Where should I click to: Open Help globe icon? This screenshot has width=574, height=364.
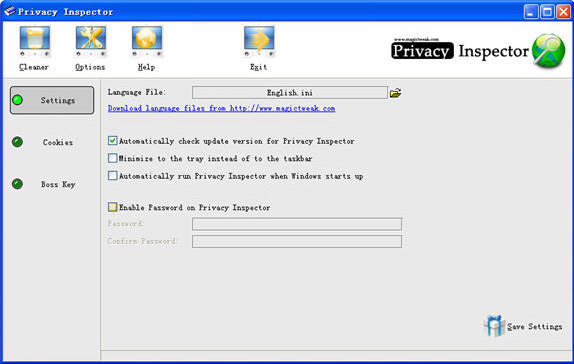(x=146, y=41)
